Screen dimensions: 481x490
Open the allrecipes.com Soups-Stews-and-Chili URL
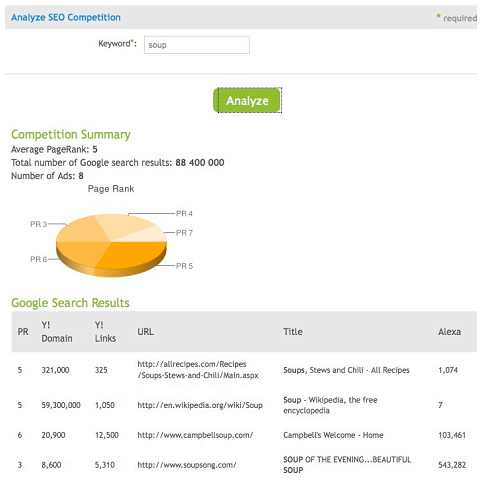(198, 369)
